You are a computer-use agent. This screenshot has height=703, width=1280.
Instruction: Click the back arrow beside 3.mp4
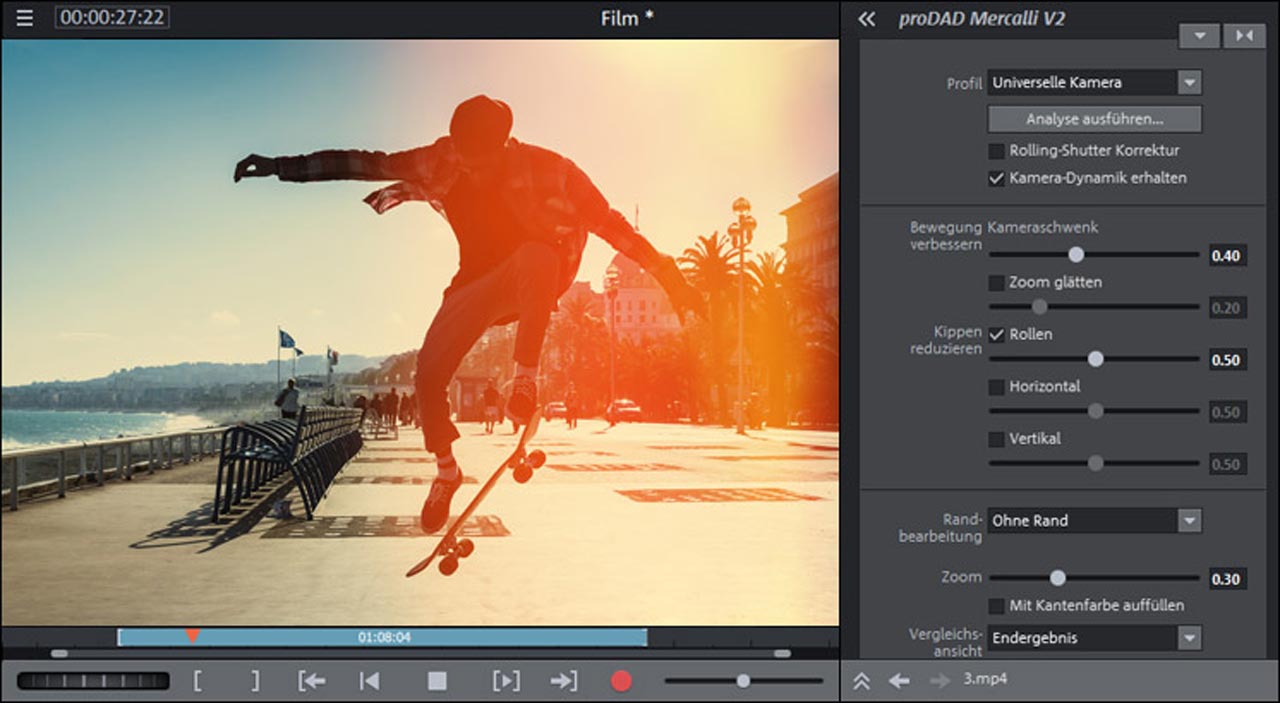(899, 680)
